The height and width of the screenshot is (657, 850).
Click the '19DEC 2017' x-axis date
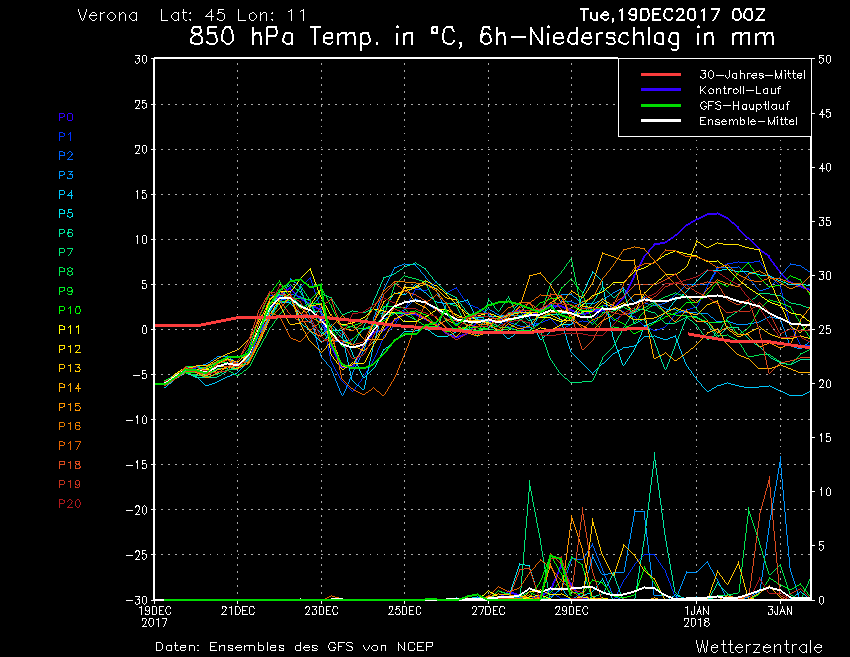click(x=155, y=616)
